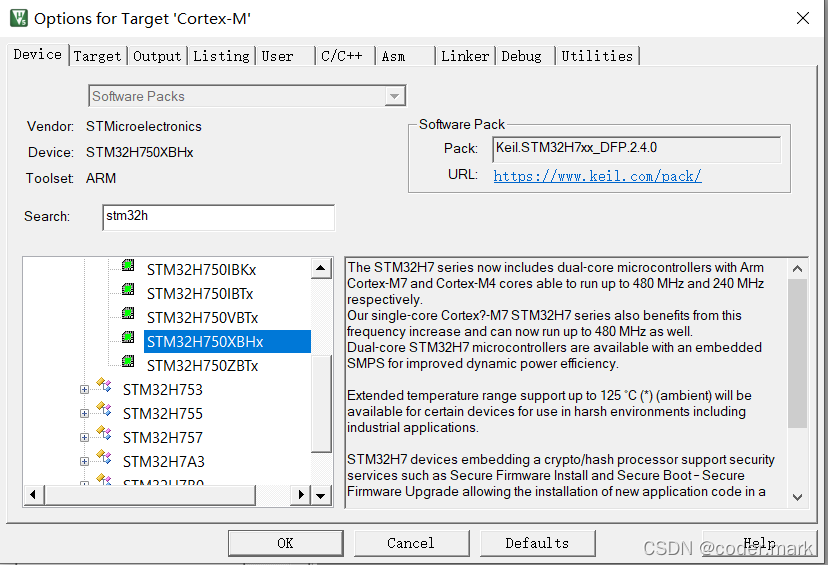Screen dimensions: 828x565
Task: Click the chip icon beside STM32H750IBTx
Action: [x=128, y=289]
